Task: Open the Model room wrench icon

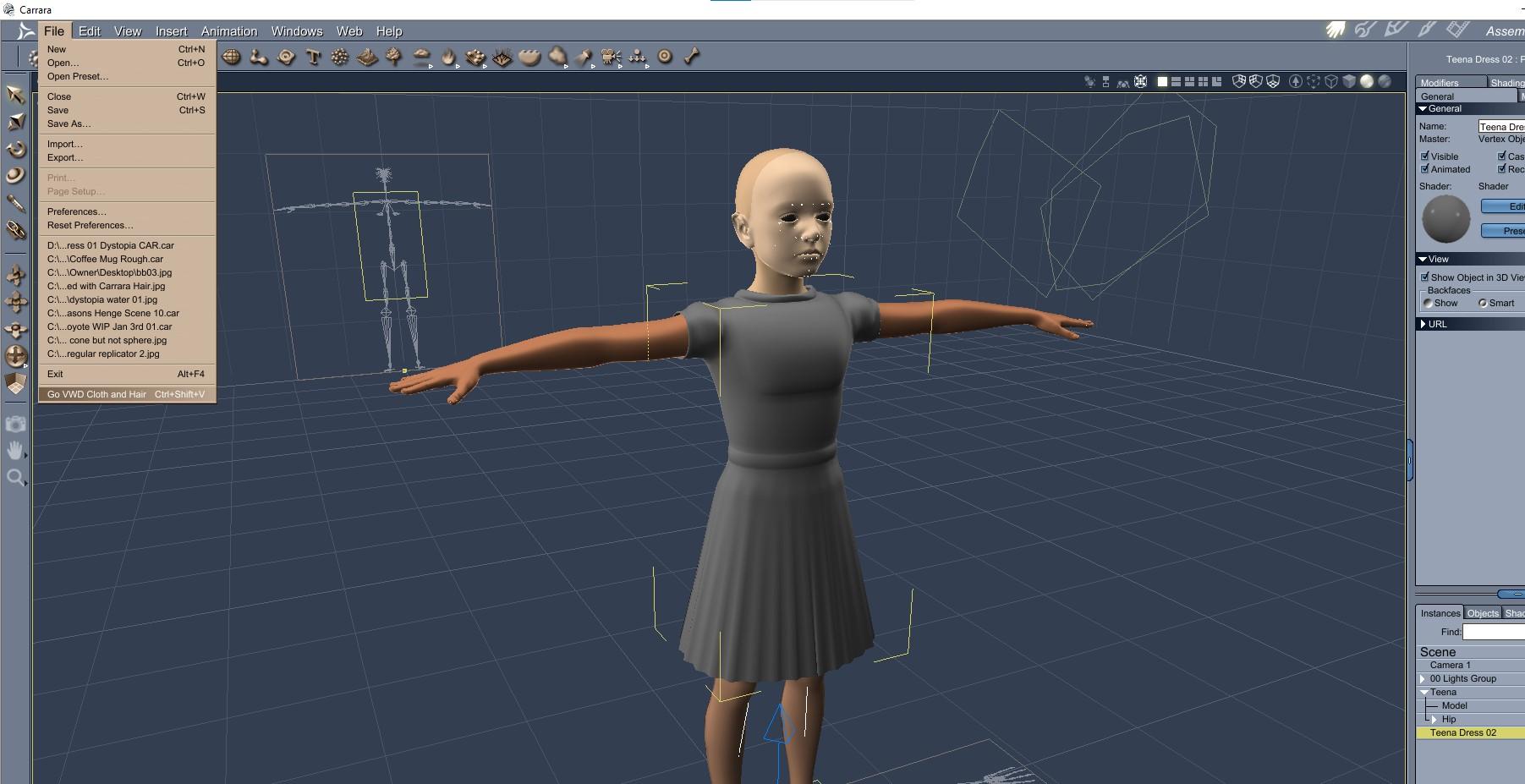Action: tap(1366, 30)
